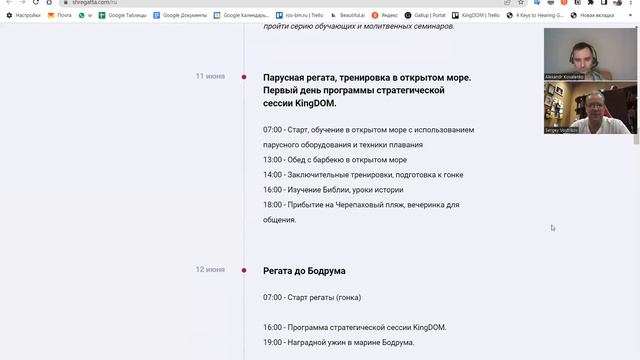Screen dimensions: 640x360
Task: Open the share page icon in address bar
Action: [507, 2]
